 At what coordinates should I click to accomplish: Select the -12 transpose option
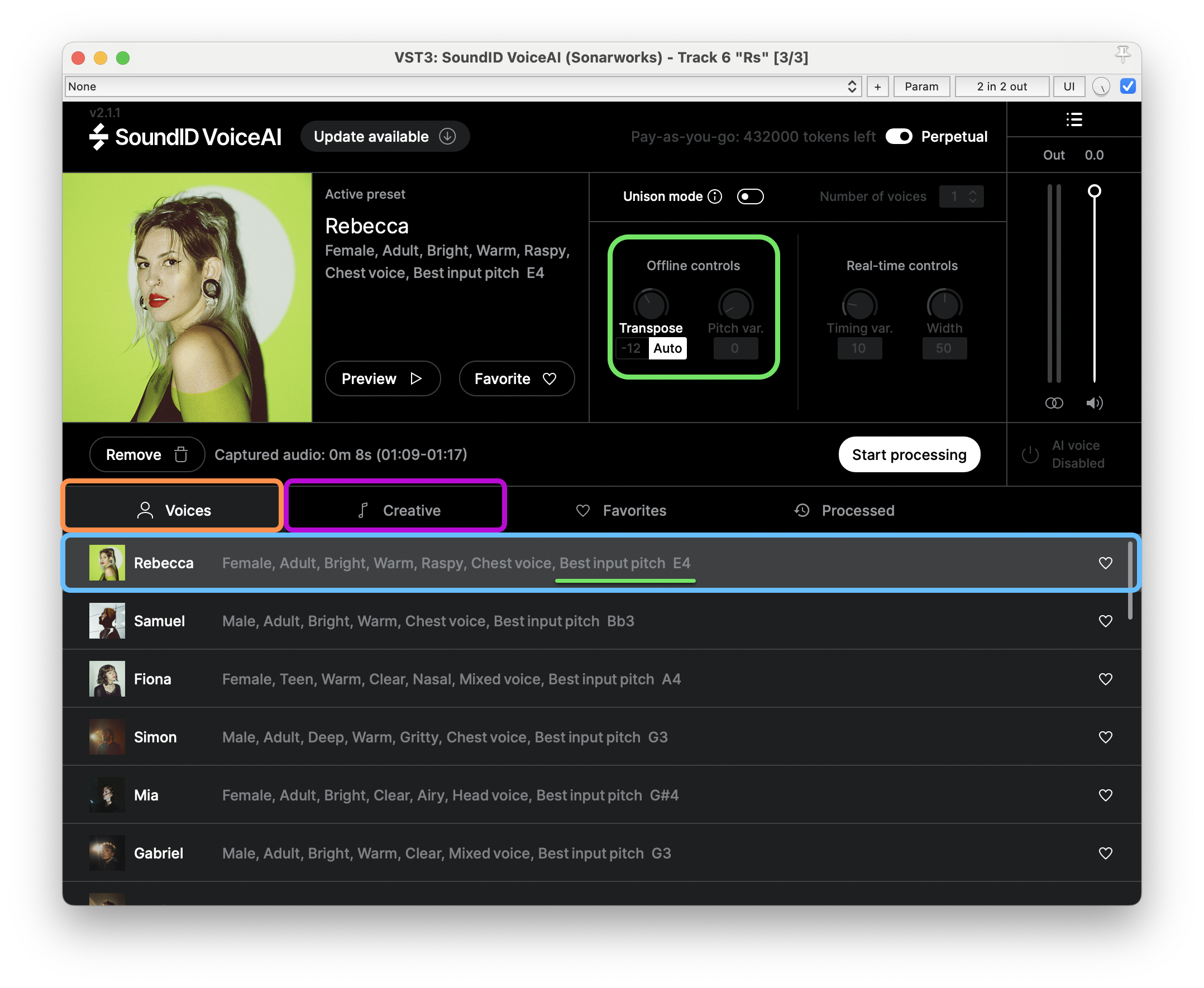point(631,348)
